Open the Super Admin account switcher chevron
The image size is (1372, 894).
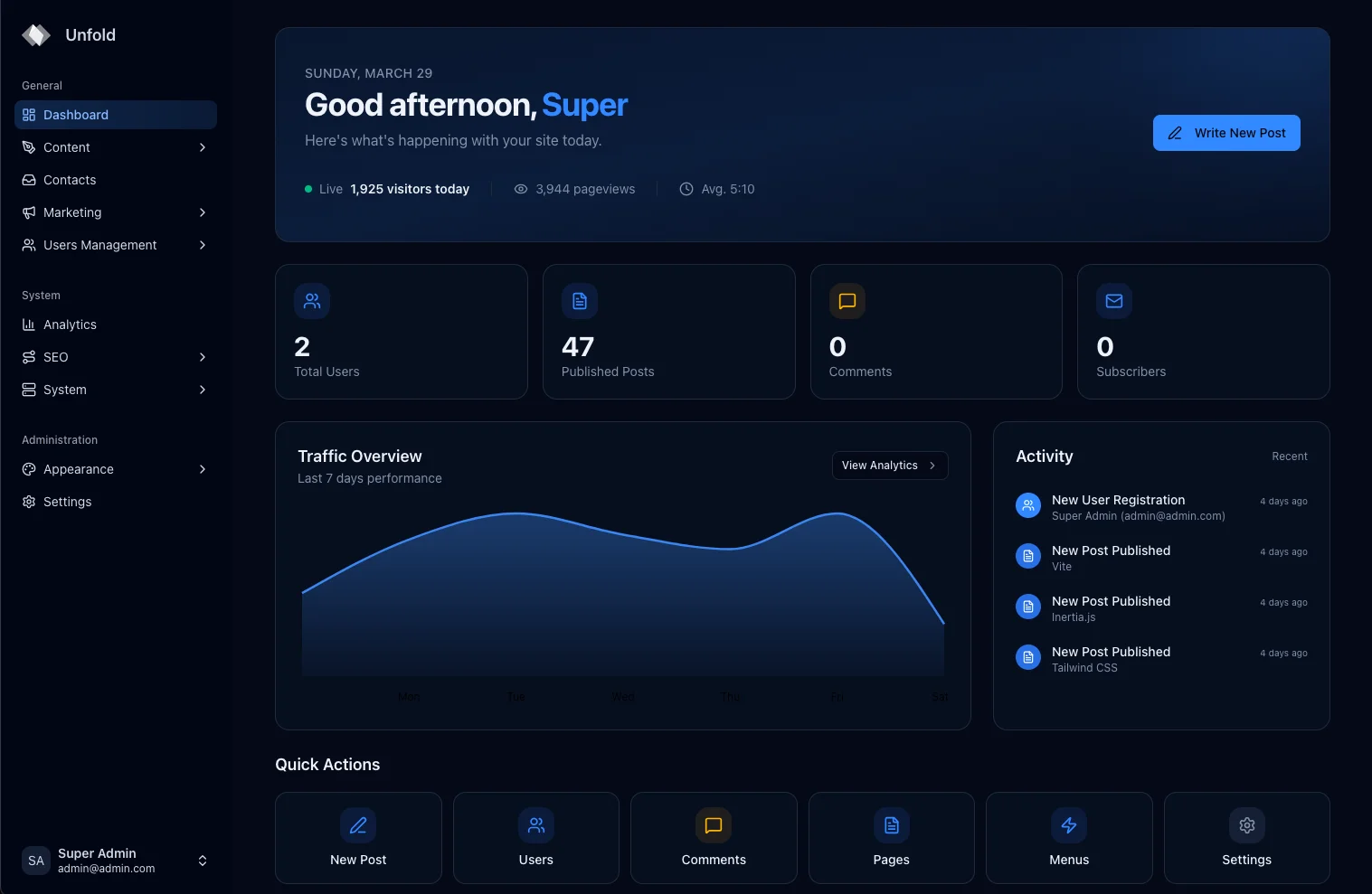coord(203,861)
